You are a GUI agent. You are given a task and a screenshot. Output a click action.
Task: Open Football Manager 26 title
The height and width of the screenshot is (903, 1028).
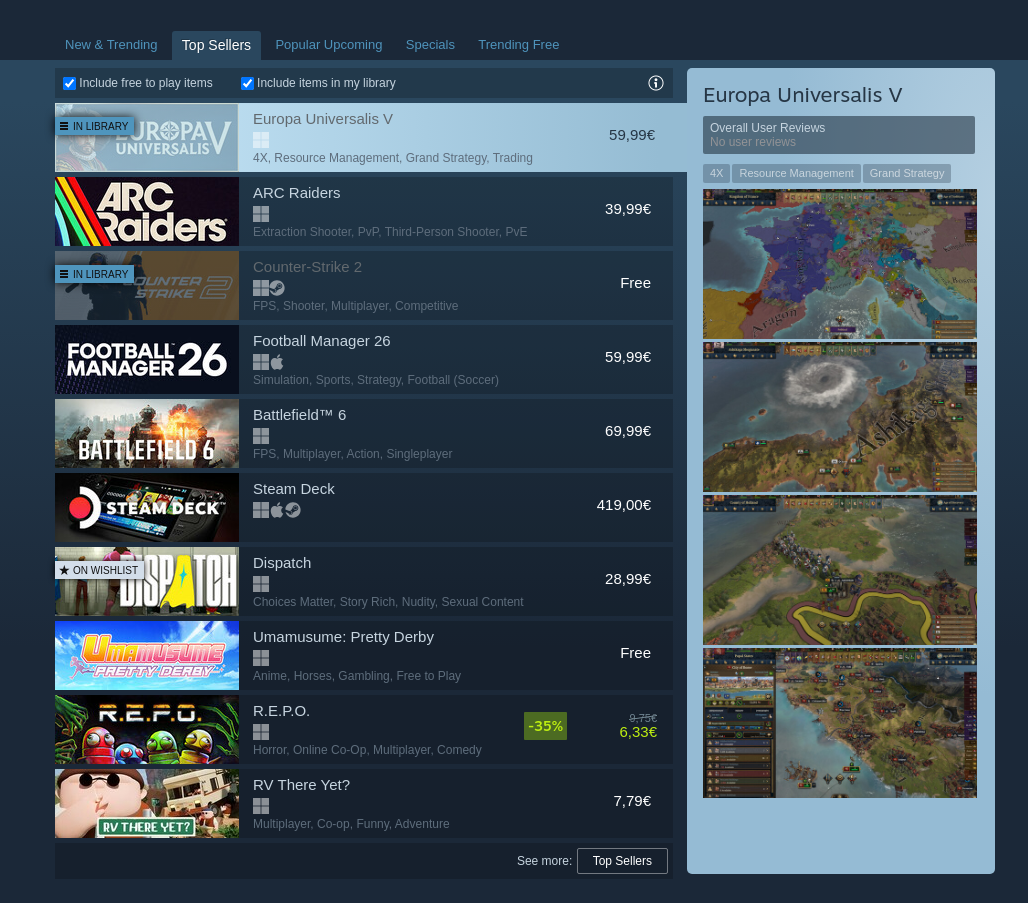pyautogui.click(x=321, y=341)
